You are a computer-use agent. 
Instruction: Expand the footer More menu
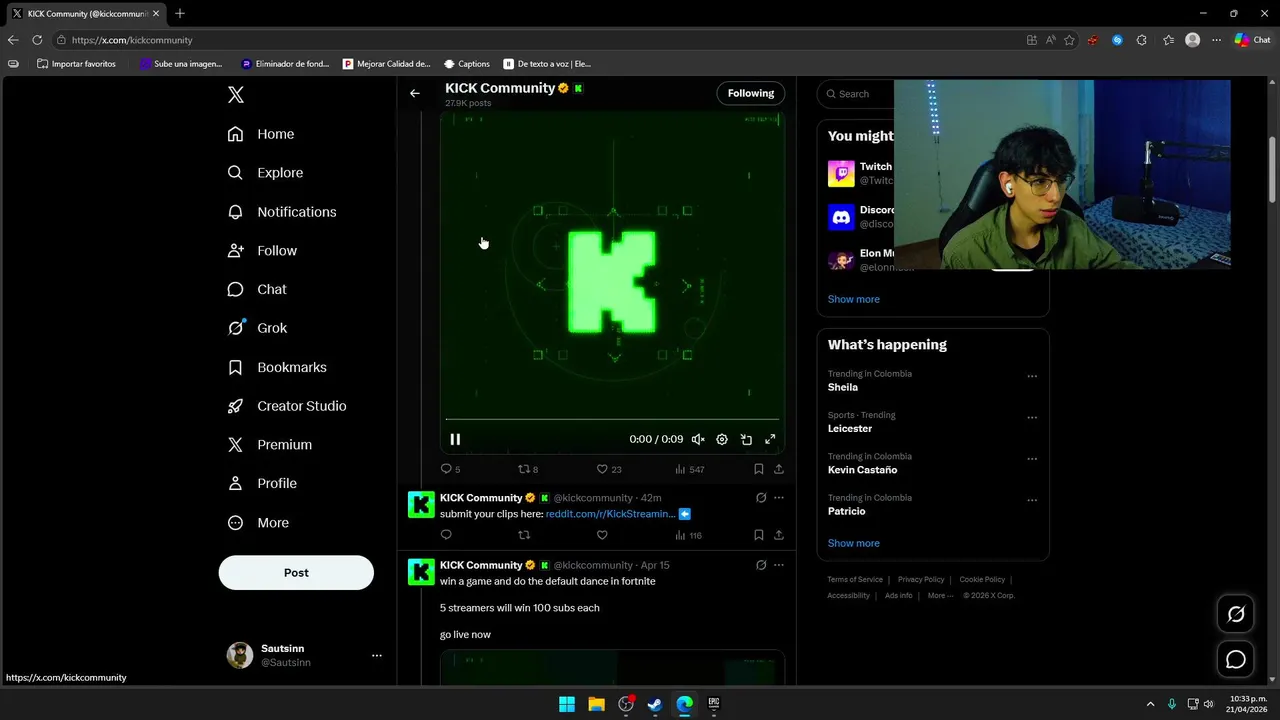940,596
